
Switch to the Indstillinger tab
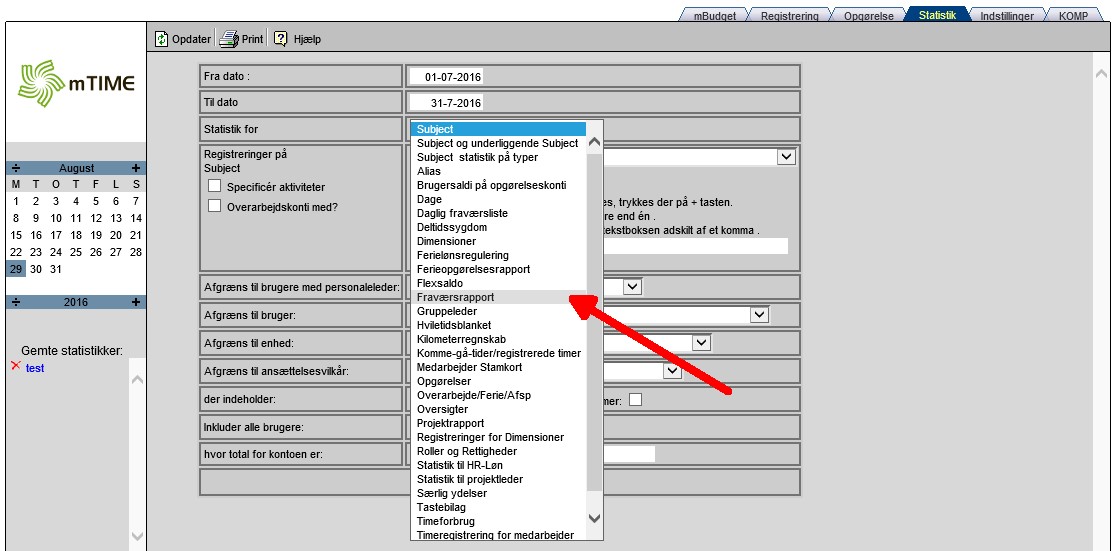point(1006,16)
